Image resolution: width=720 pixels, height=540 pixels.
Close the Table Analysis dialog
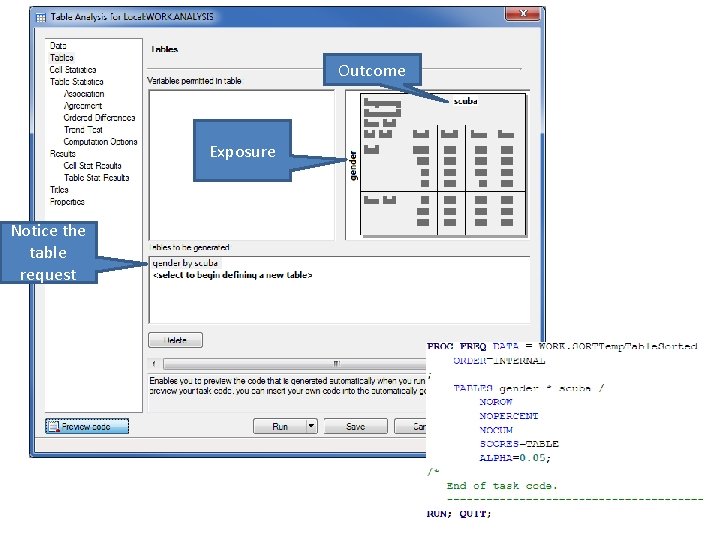click(x=523, y=14)
